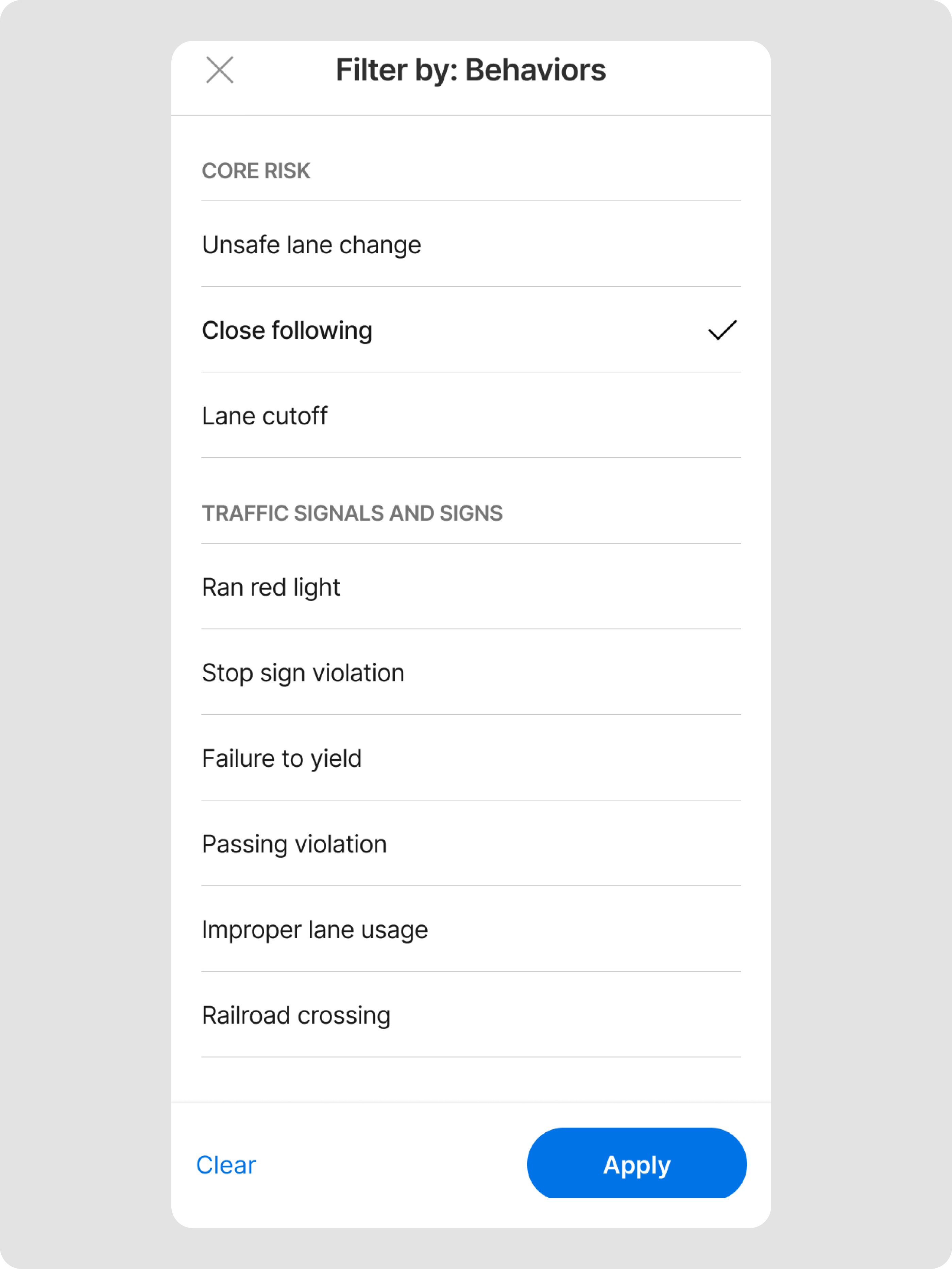Pick the Stop sign violation option
This screenshot has width=952, height=1269.
point(303,673)
